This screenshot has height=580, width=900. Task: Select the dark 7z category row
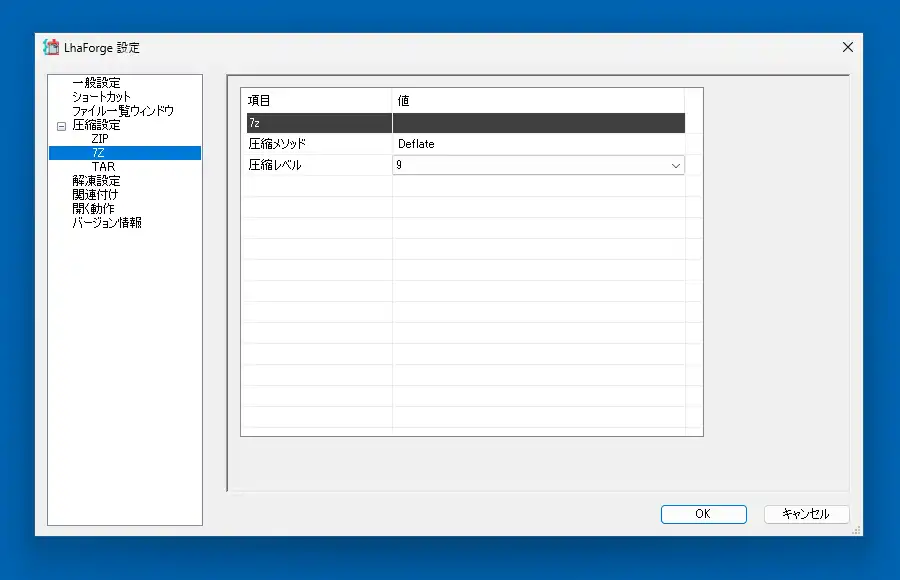coord(465,123)
